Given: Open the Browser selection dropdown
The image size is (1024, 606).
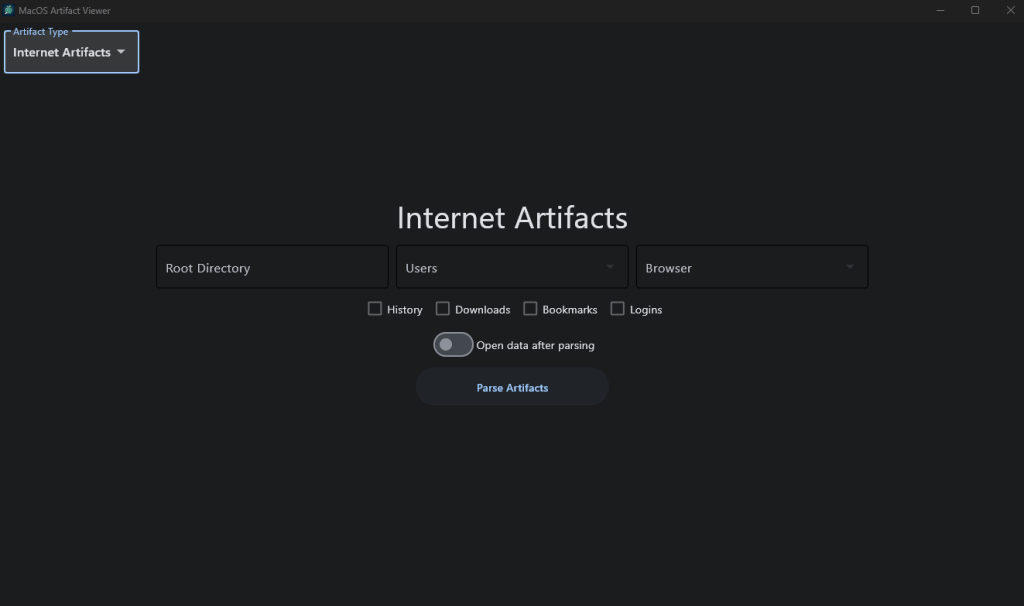Looking at the screenshot, I should point(752,268).
